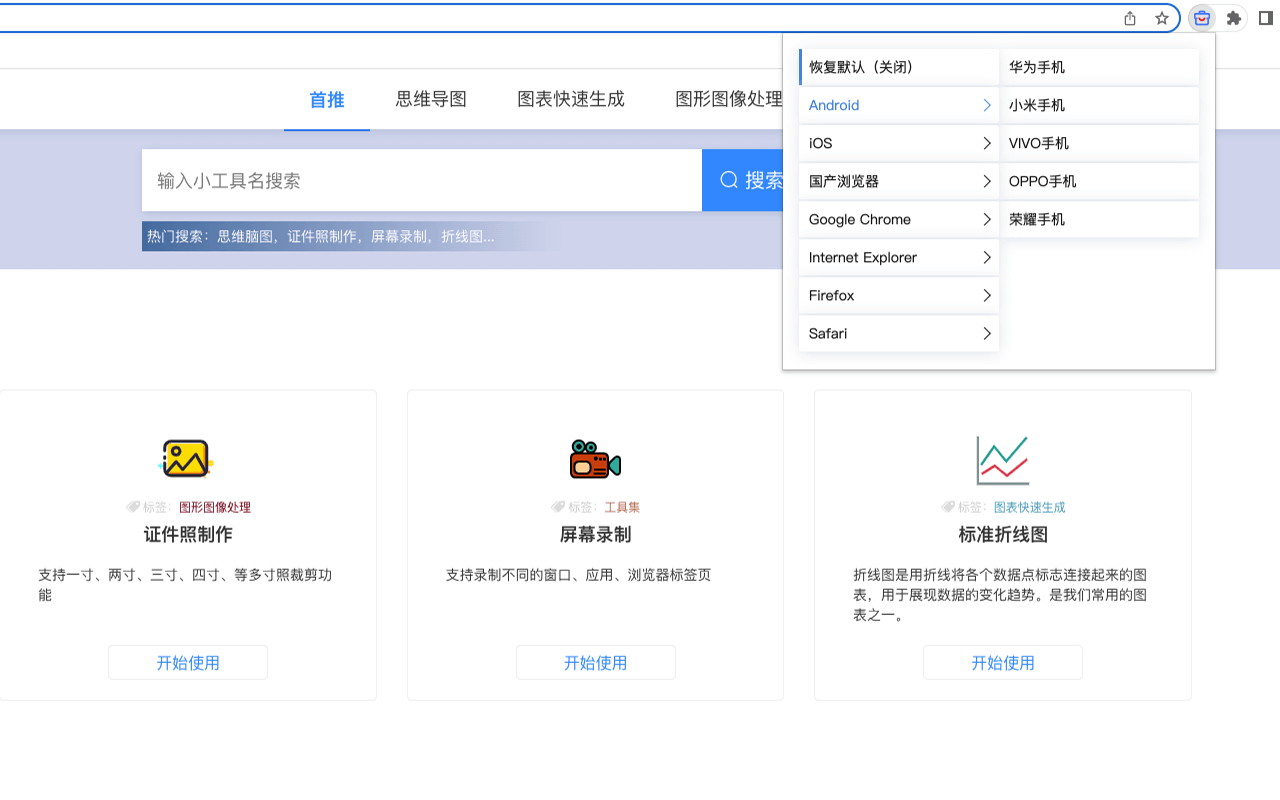Click the blue 搜索 button
The width and height of the screenshot is (1280, 800).
click(x=743, y=180)
